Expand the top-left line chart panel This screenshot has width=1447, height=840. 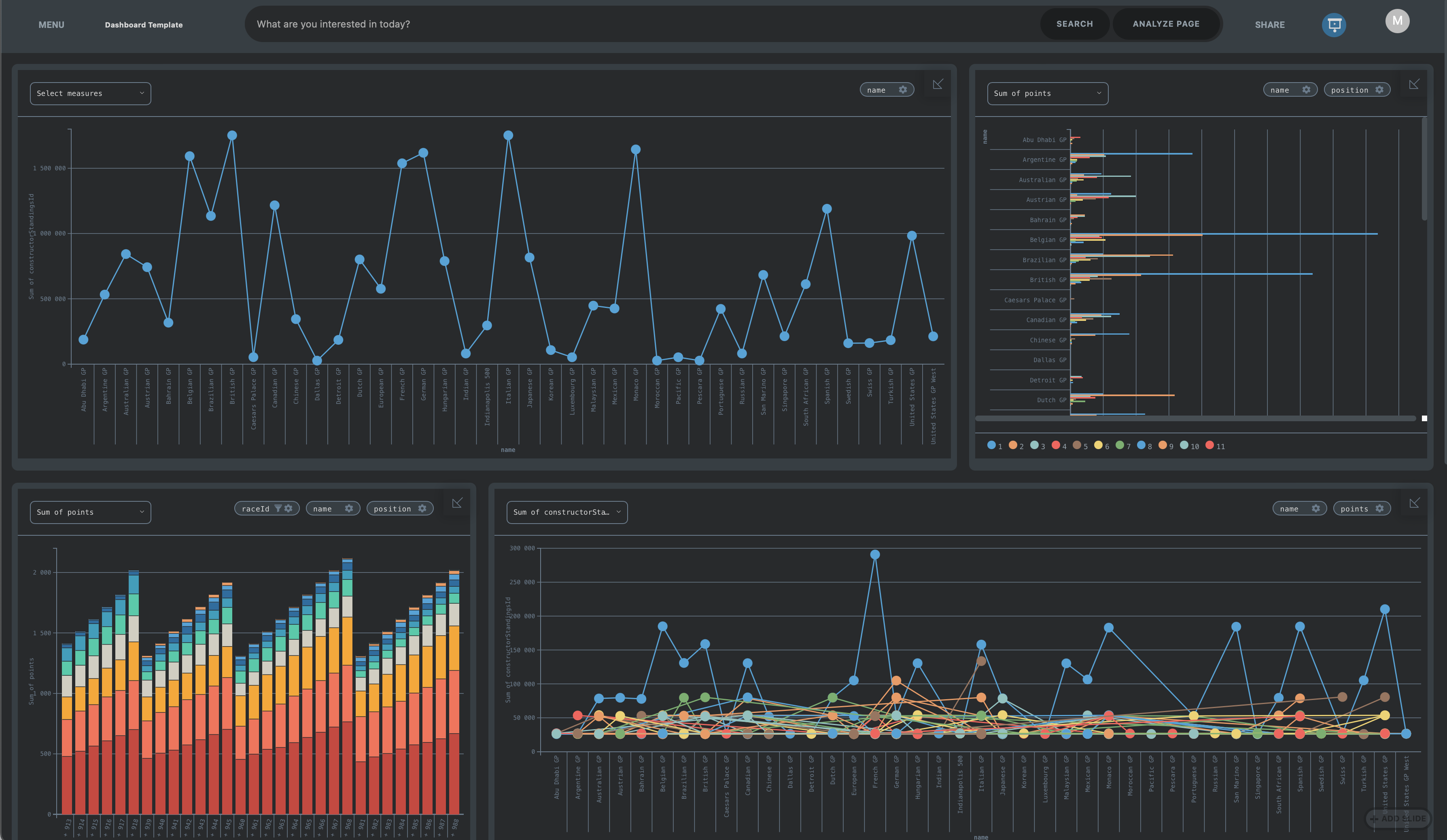pyautogui.click(x=938, y=85)
